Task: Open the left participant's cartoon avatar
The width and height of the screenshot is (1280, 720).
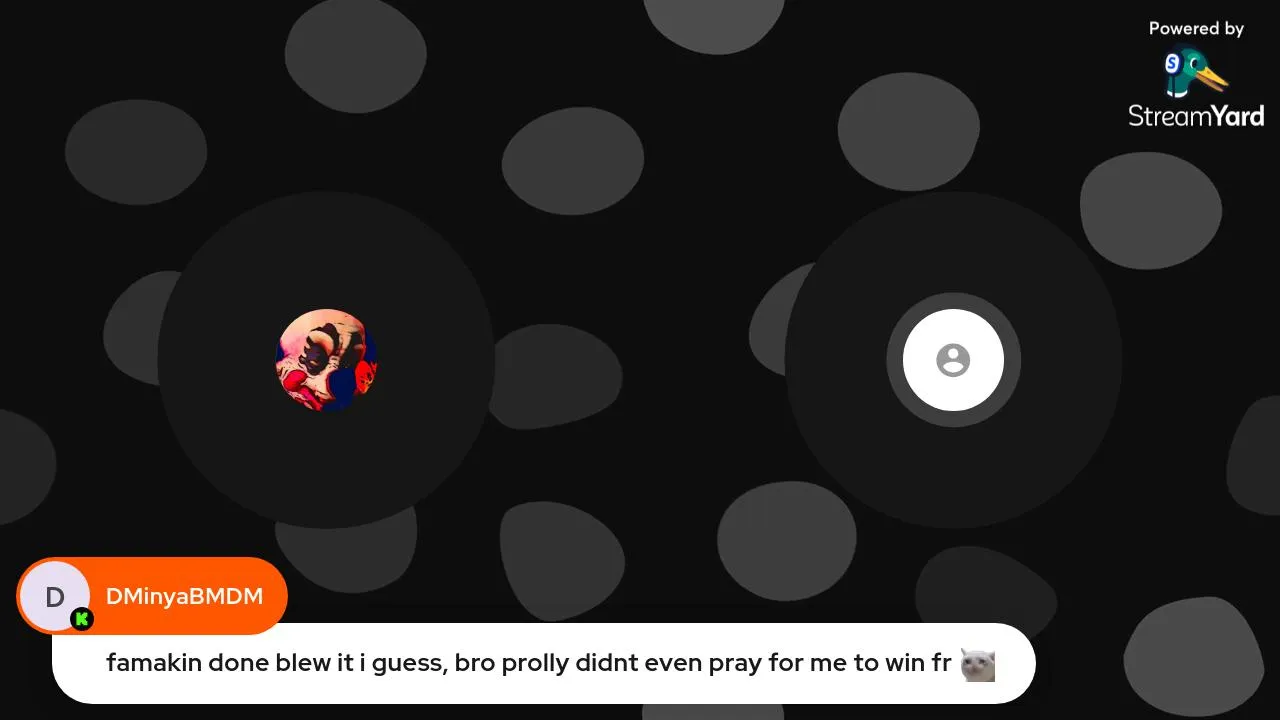Action: click(x=326, y=360)
